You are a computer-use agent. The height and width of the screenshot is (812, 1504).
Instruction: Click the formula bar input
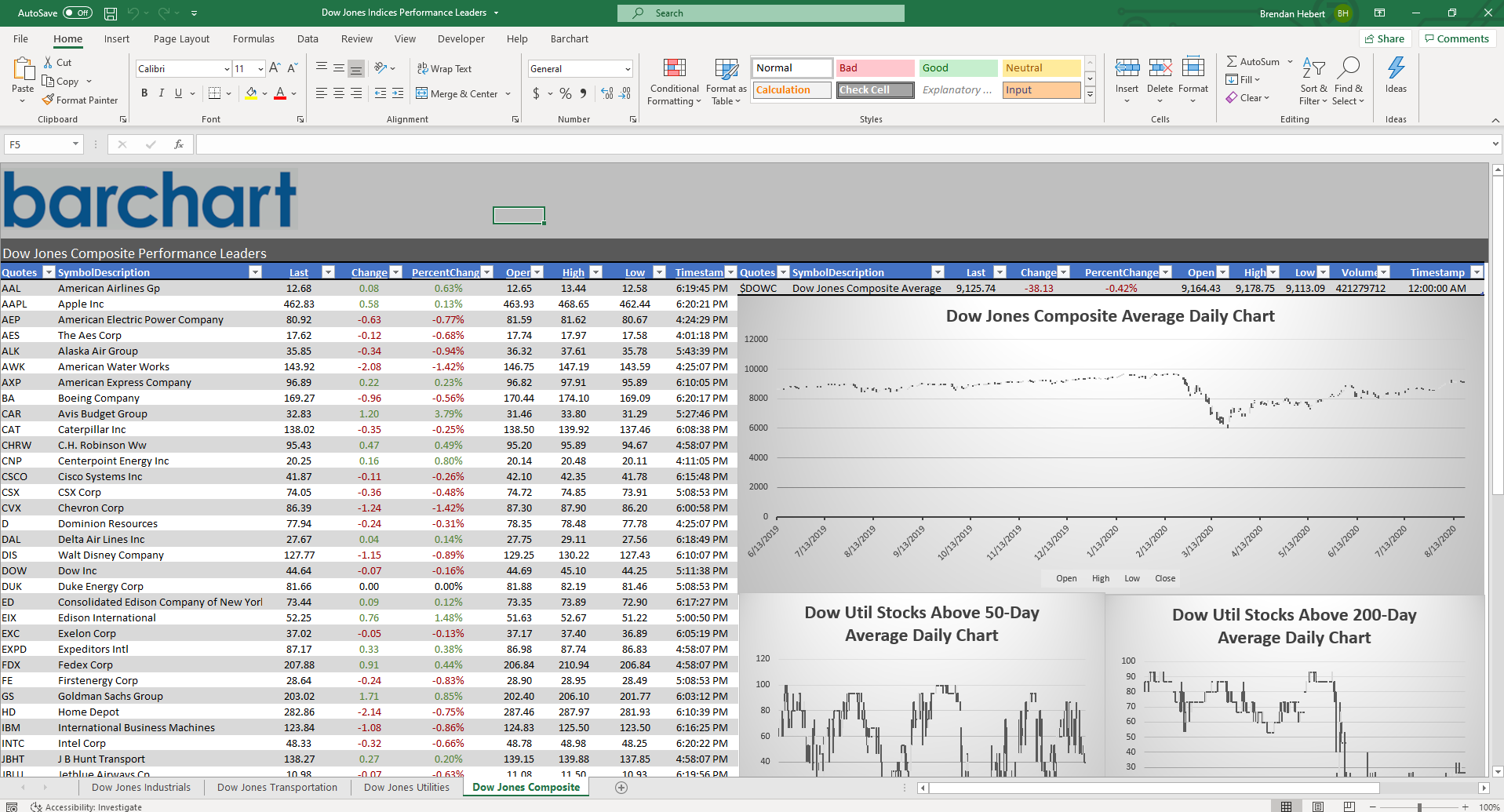tap(843, 144)
